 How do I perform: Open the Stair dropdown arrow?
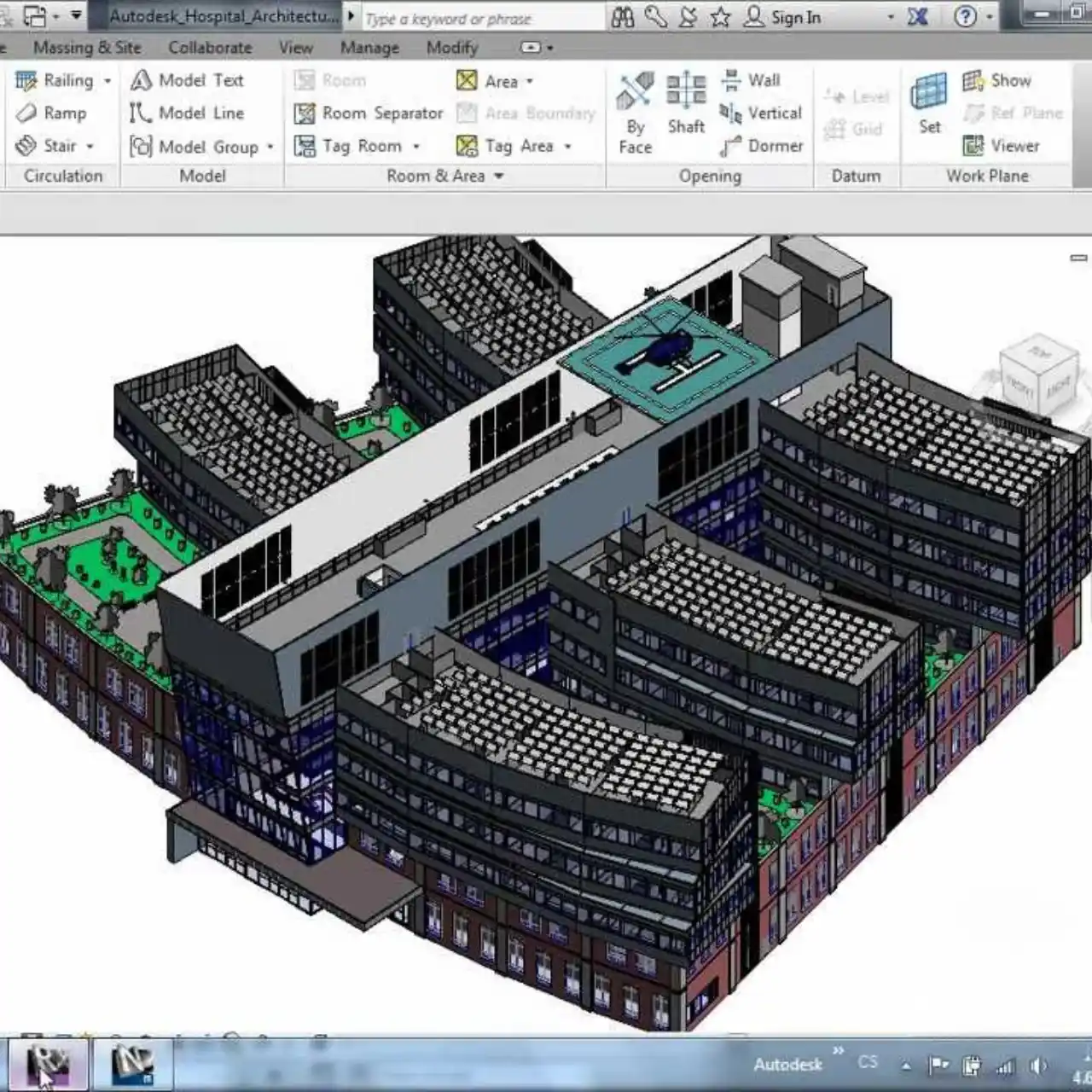[x=90, y=146]
